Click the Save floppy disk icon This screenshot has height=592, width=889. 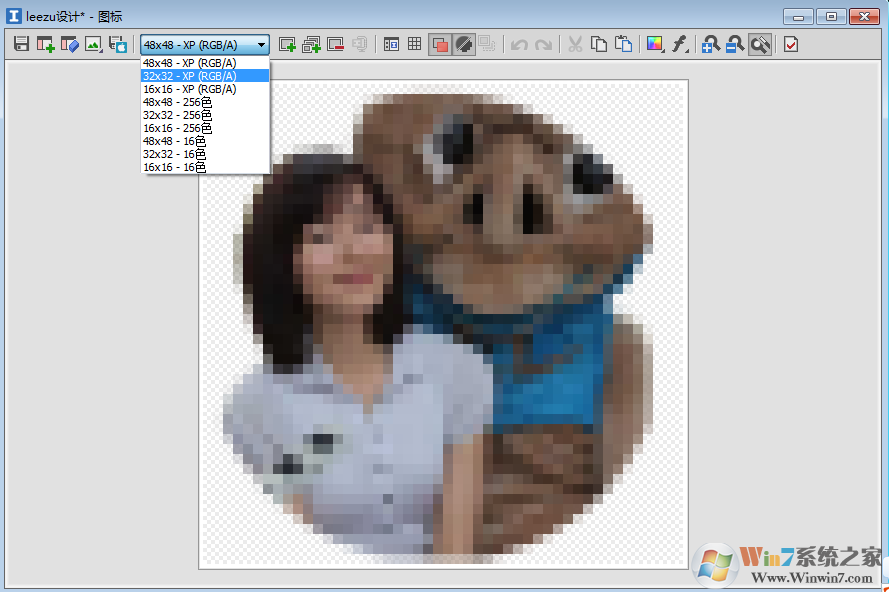[21, 44]
